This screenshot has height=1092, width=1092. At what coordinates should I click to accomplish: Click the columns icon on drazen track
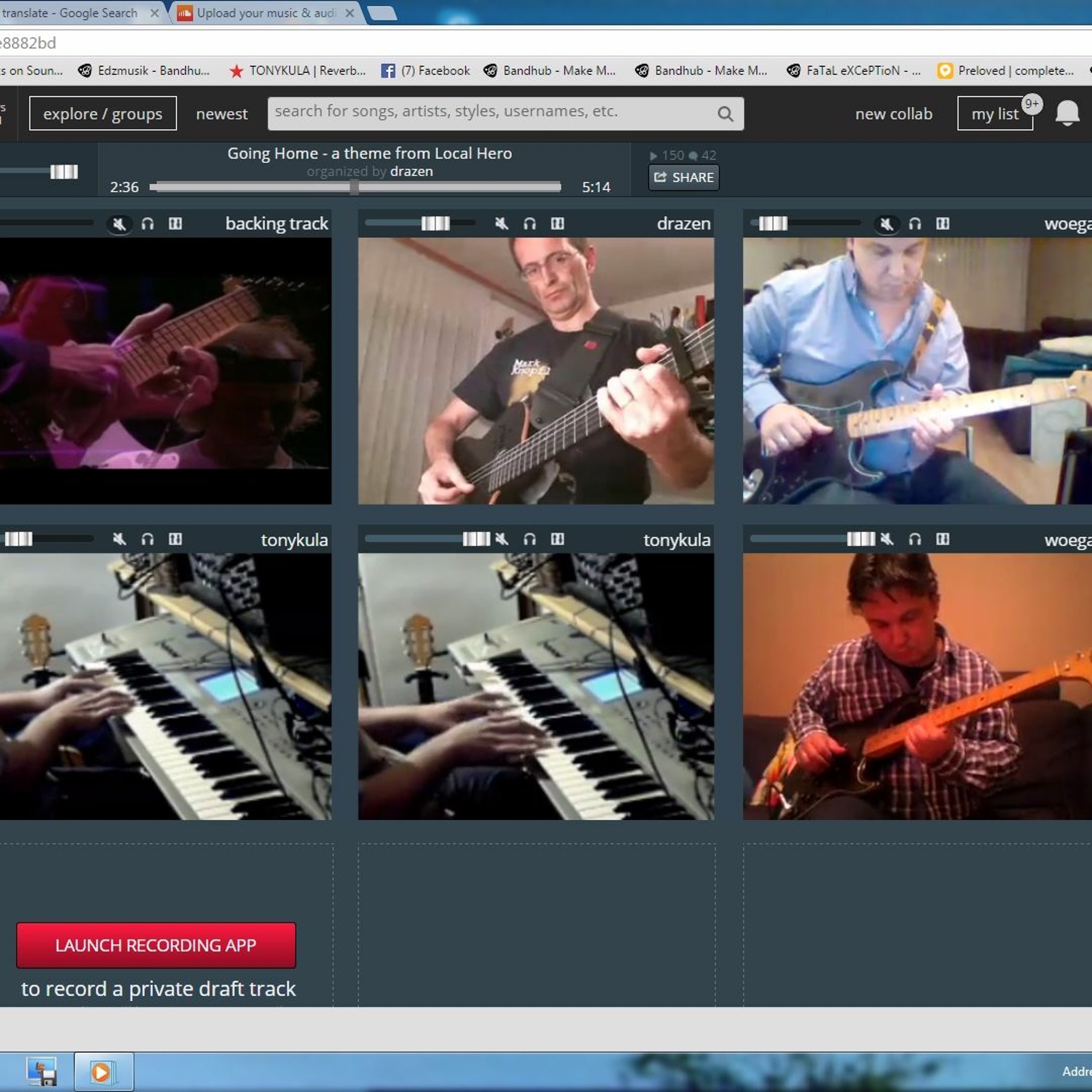[x=557, y=224]
